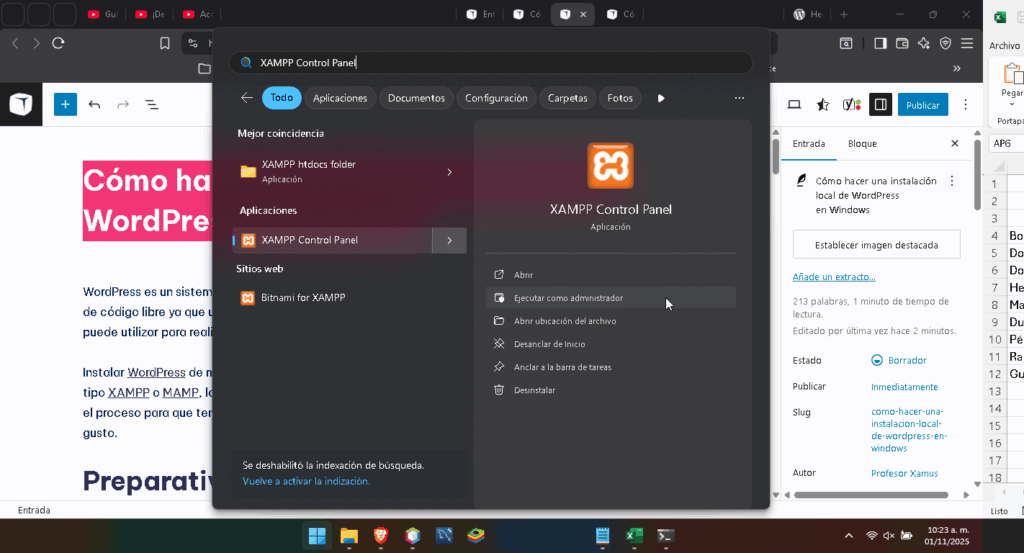Expand the XAMPP Control Panel result chevron
The height and width of the screenshot is (553, 1024).
tap(449, 240)
